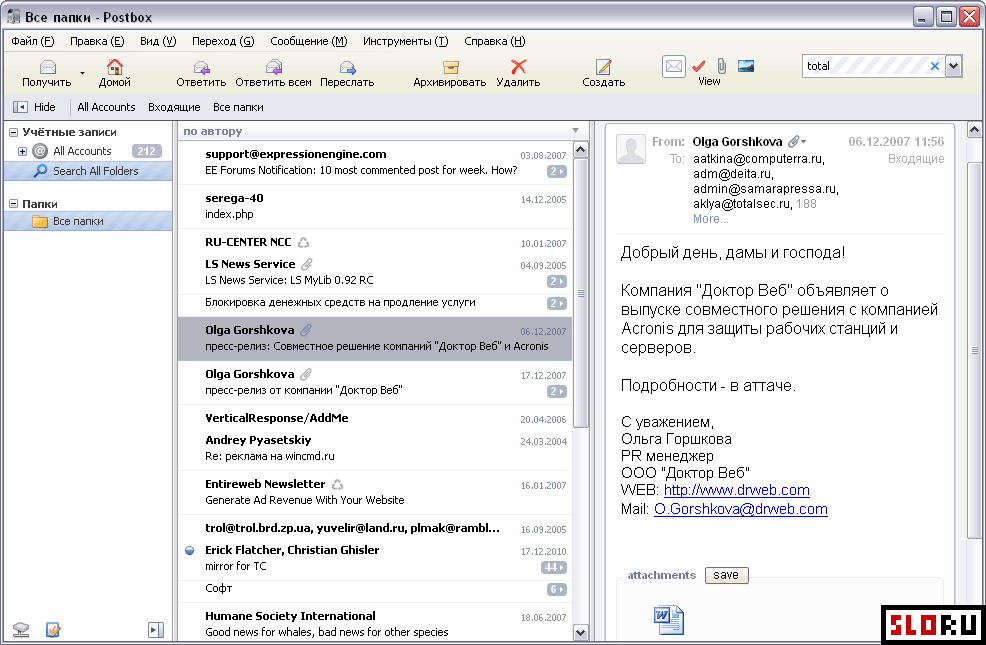The image size is (986, 645).
Task: Open the Инструменты menu
Action: point(406,41)
